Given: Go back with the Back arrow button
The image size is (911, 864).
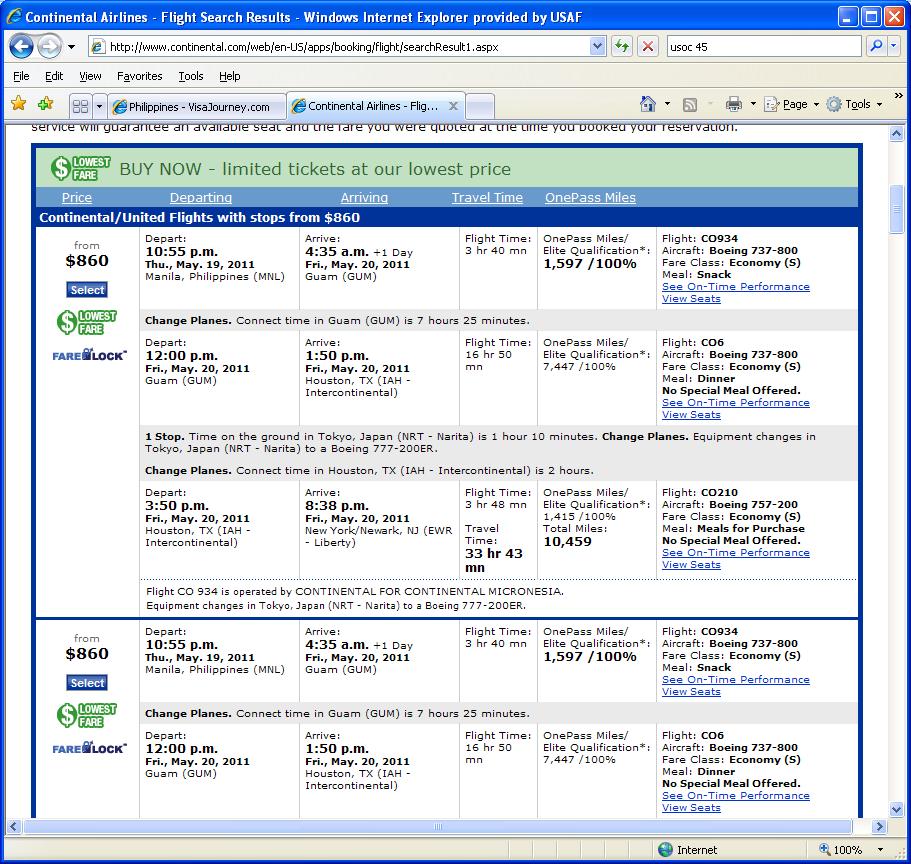Looking at the screenshot, I should click(x=21, y=46).
